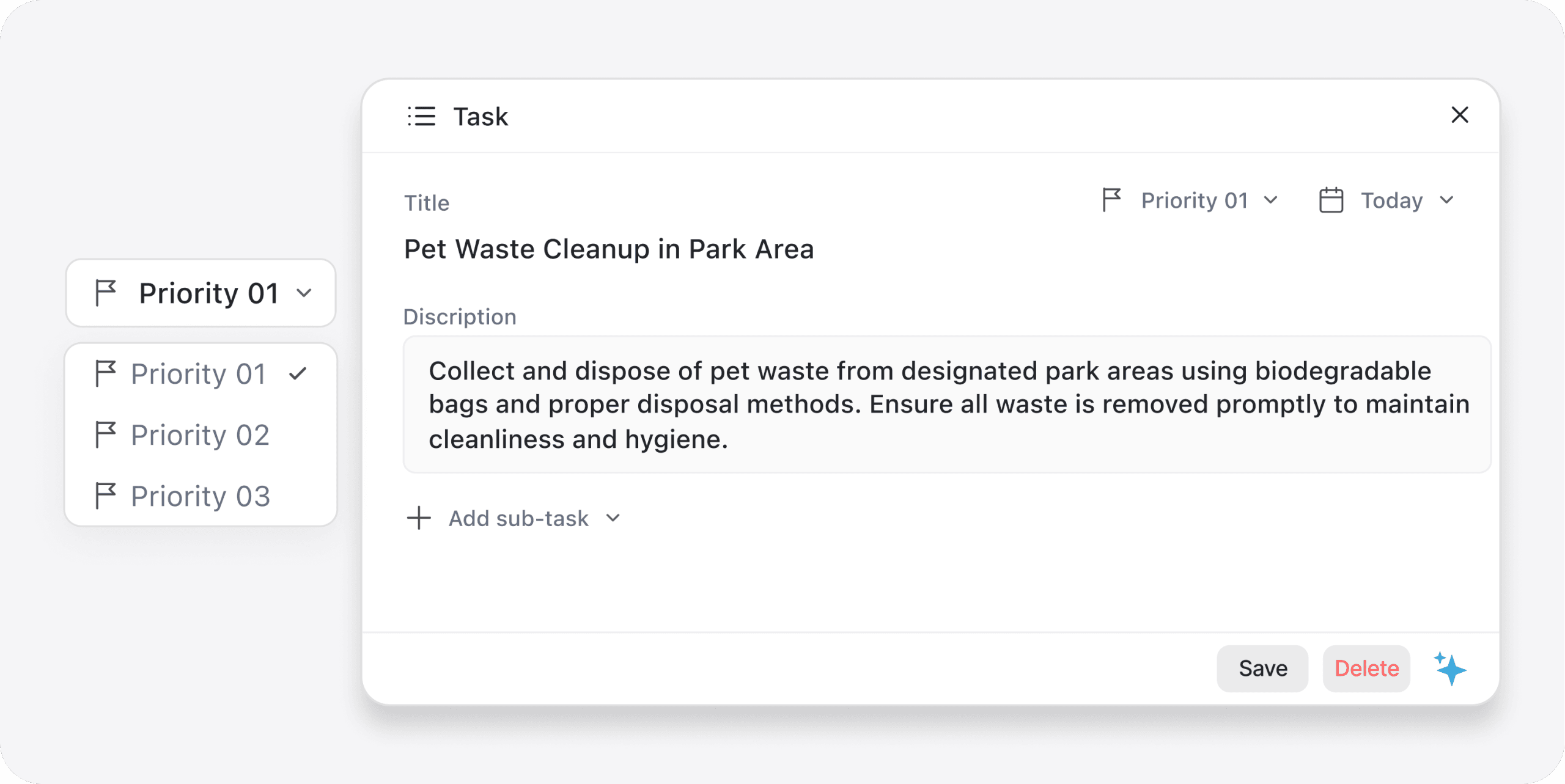Image resolution: width=1565 pixels, height=784 pixels.
Task: Click the task list icon beside Task
Action: click(x=422, y=116)
